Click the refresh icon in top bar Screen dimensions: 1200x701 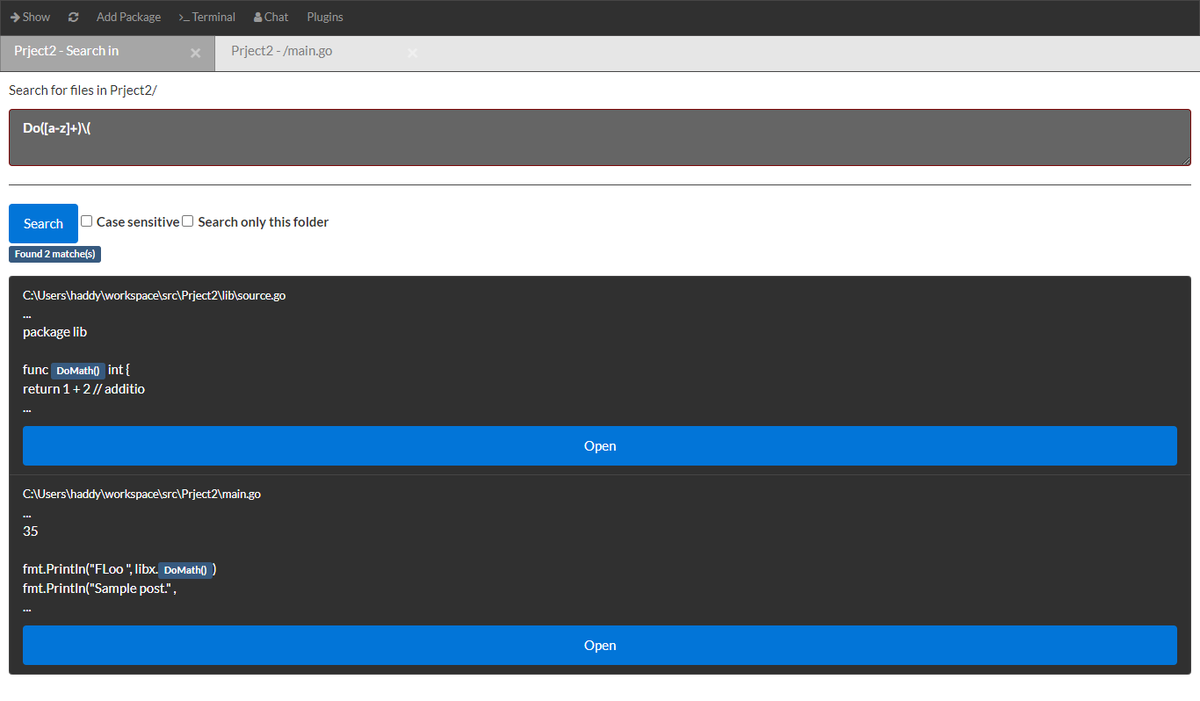click(x=73, y=17)
